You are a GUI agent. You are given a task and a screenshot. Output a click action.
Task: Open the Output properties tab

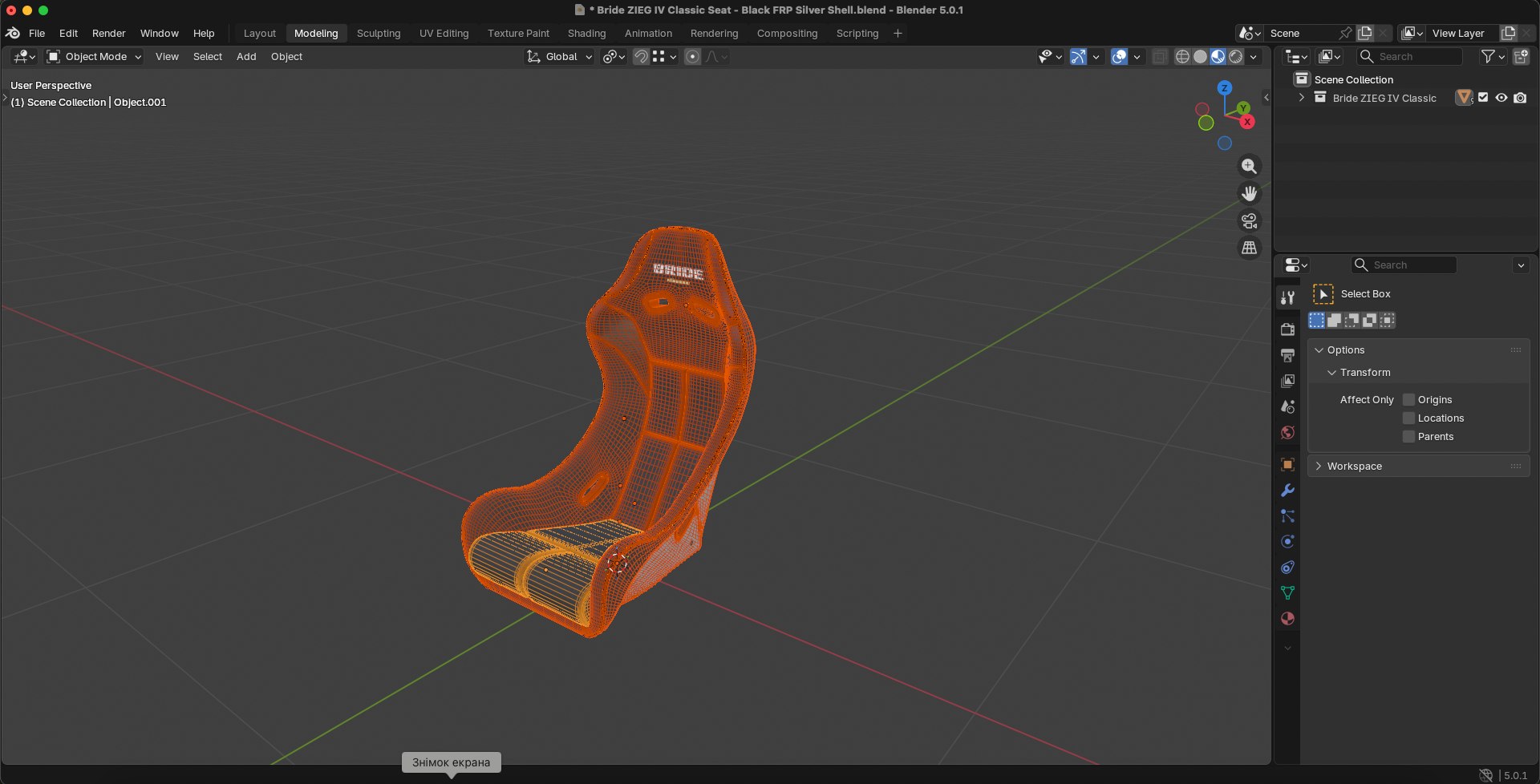tap(1287, 355)
